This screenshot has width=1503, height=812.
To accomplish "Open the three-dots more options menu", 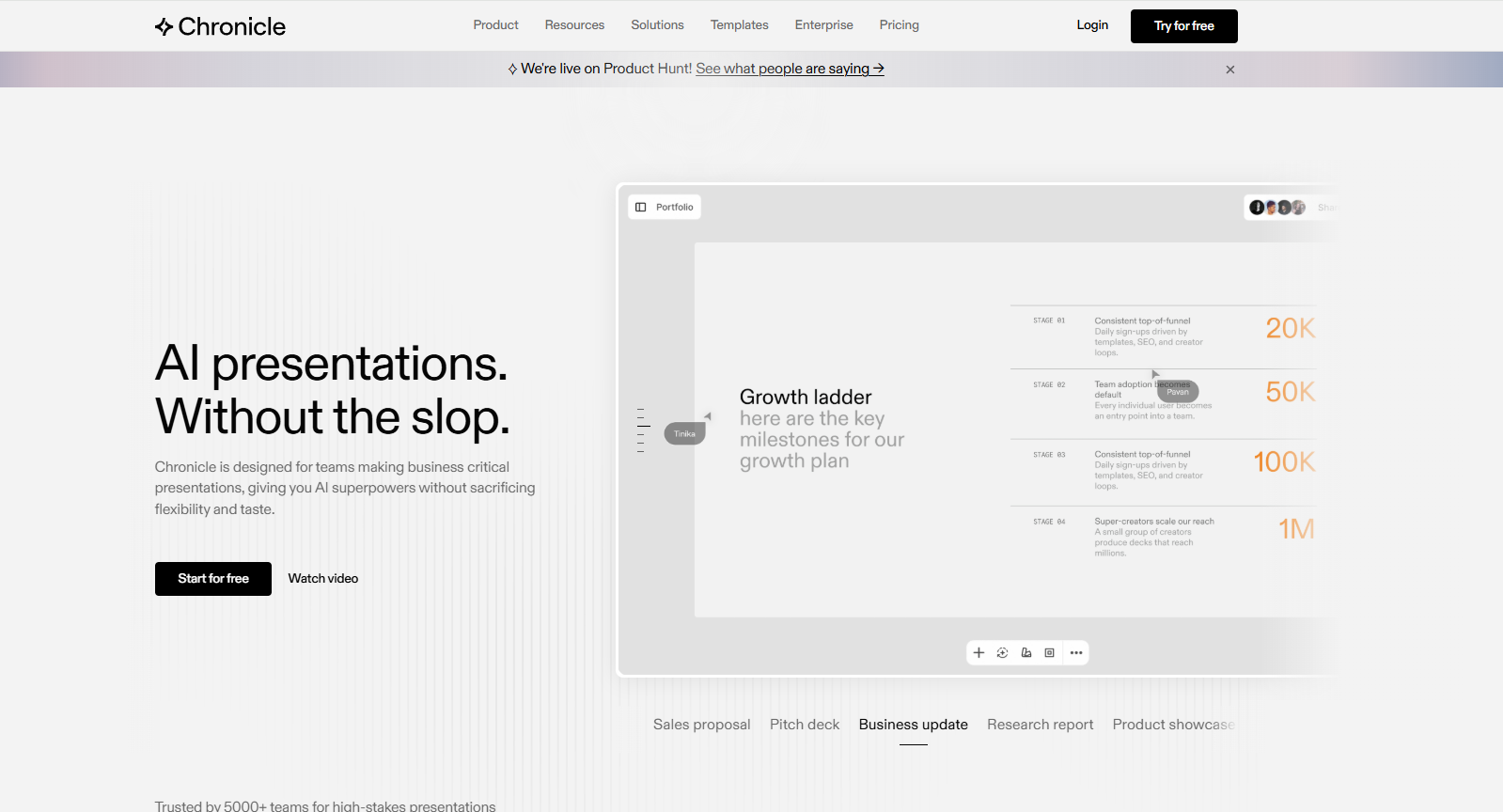I will click(1076, 653).
